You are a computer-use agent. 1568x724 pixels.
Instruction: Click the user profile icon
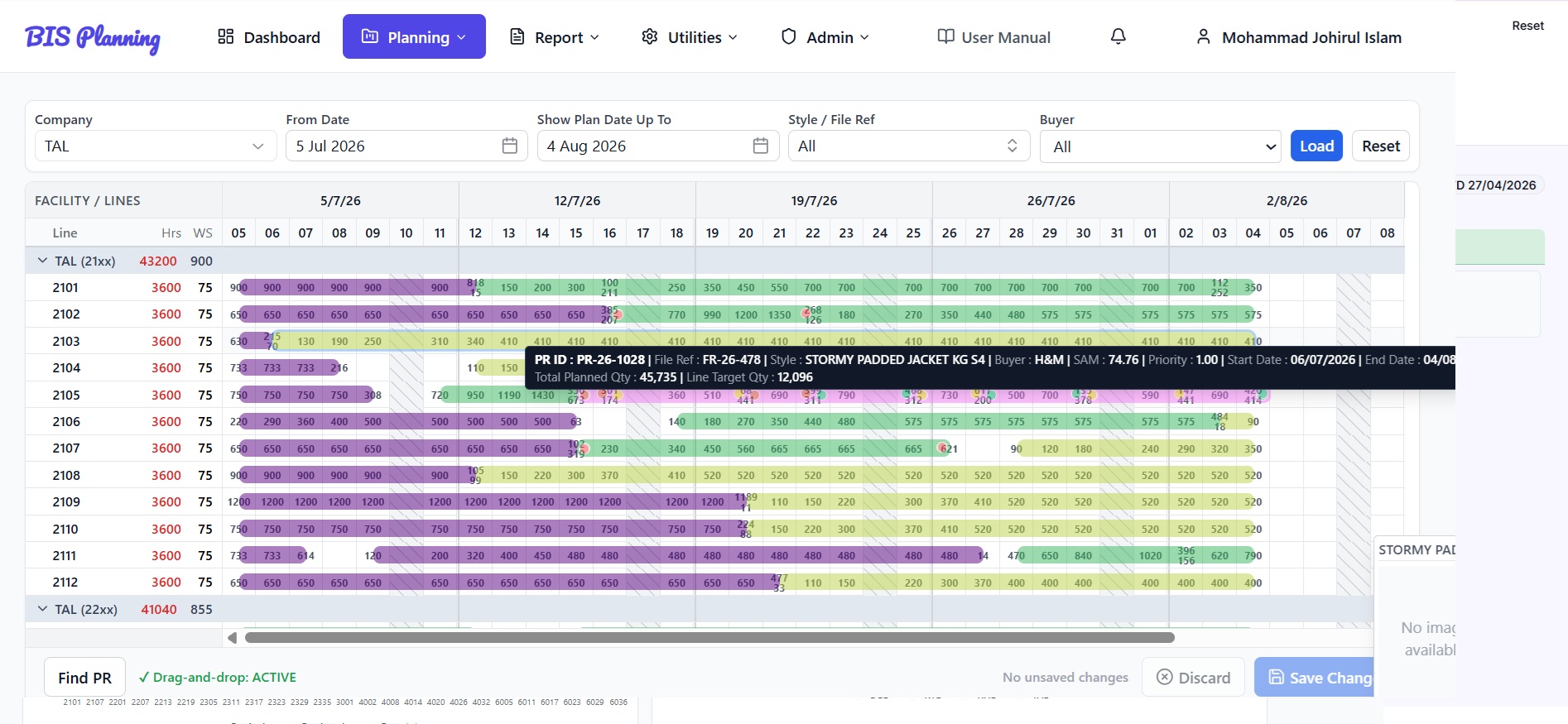(1204, 36)
